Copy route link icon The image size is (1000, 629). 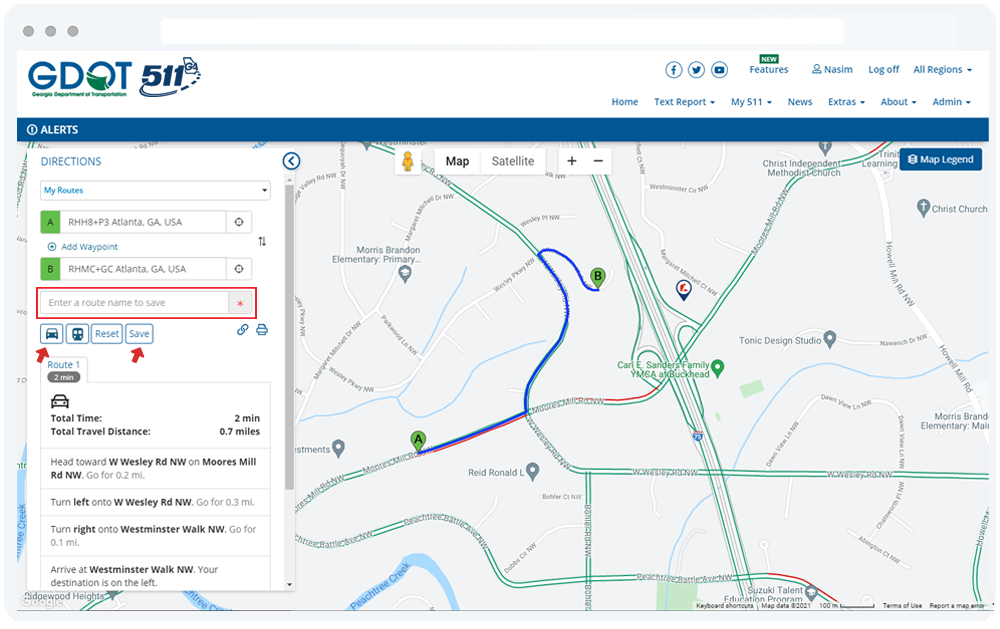click(243, 330)
